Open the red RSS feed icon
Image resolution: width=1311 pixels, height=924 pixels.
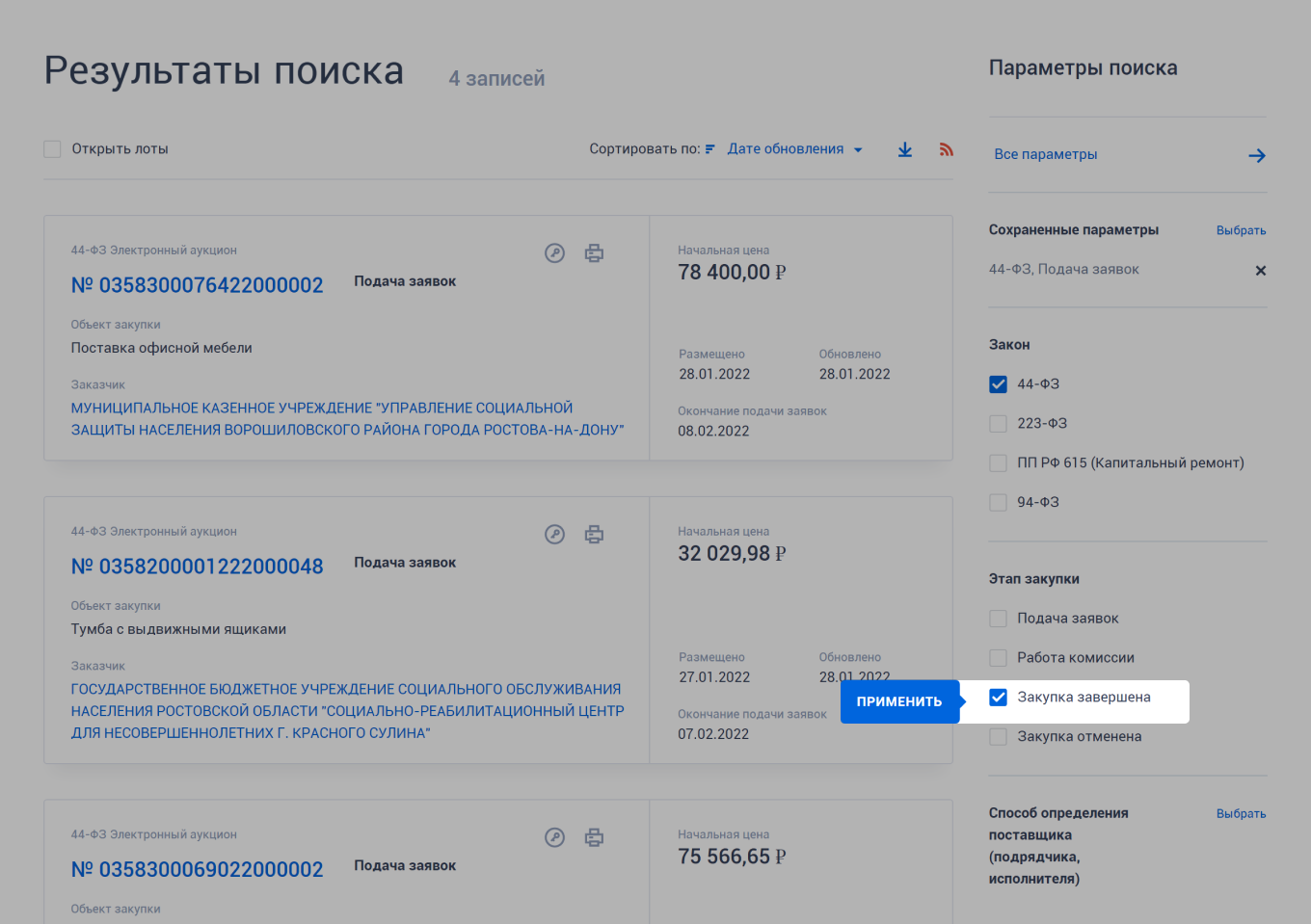[947, 149]
